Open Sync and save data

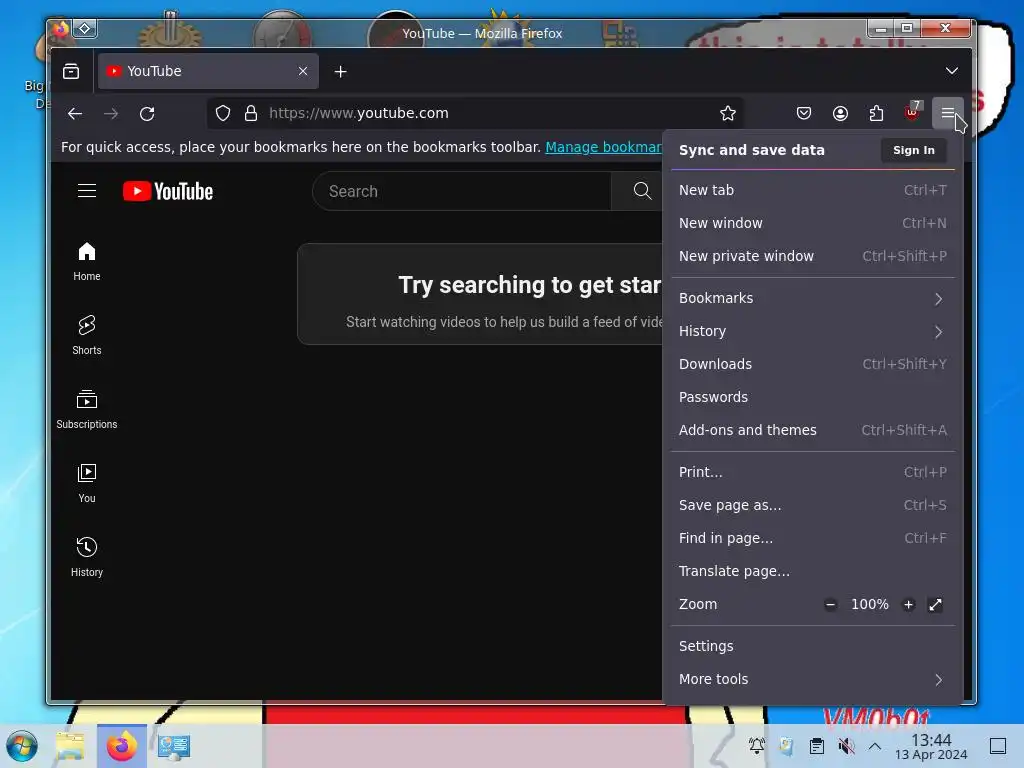[x=752, y=150]
